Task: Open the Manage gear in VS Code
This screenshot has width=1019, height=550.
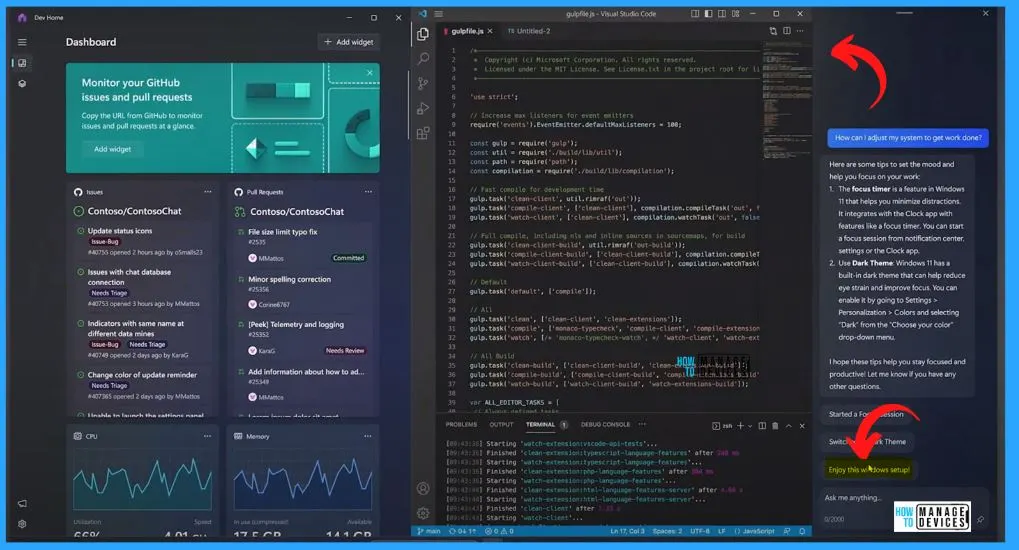Action: point(423,513)
